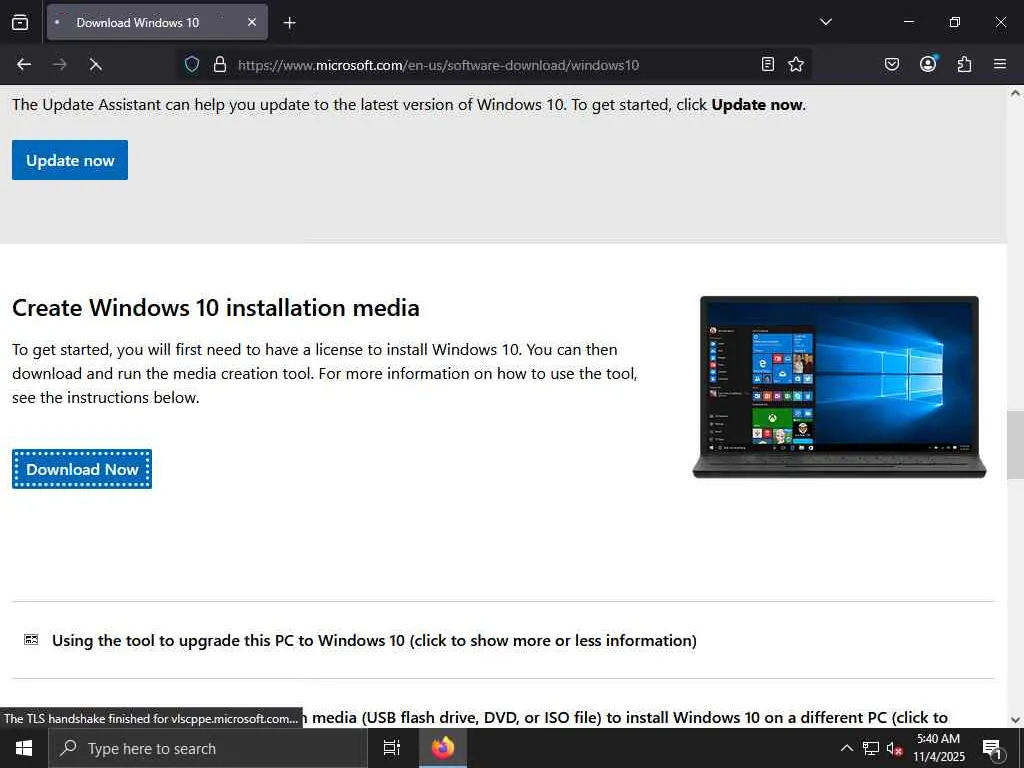Open Task View on the taskbar
The image size is (1024, 768).
click(391, 748)
